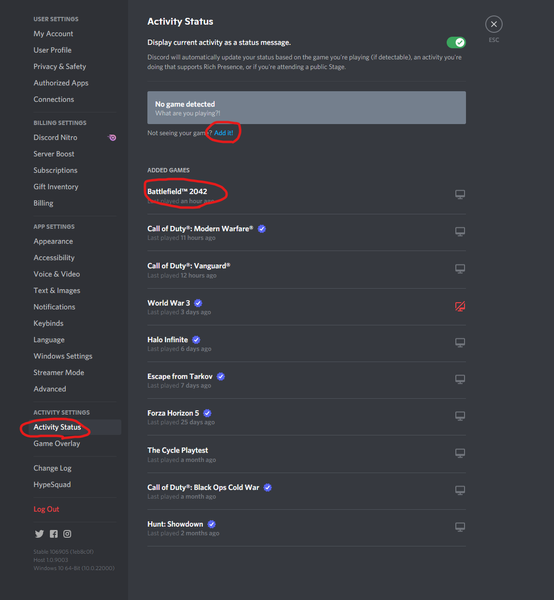Click overlay monitor icon for Forza Horizon 5
The height and width of the screenshot is (600, 554).
point(460,416)
